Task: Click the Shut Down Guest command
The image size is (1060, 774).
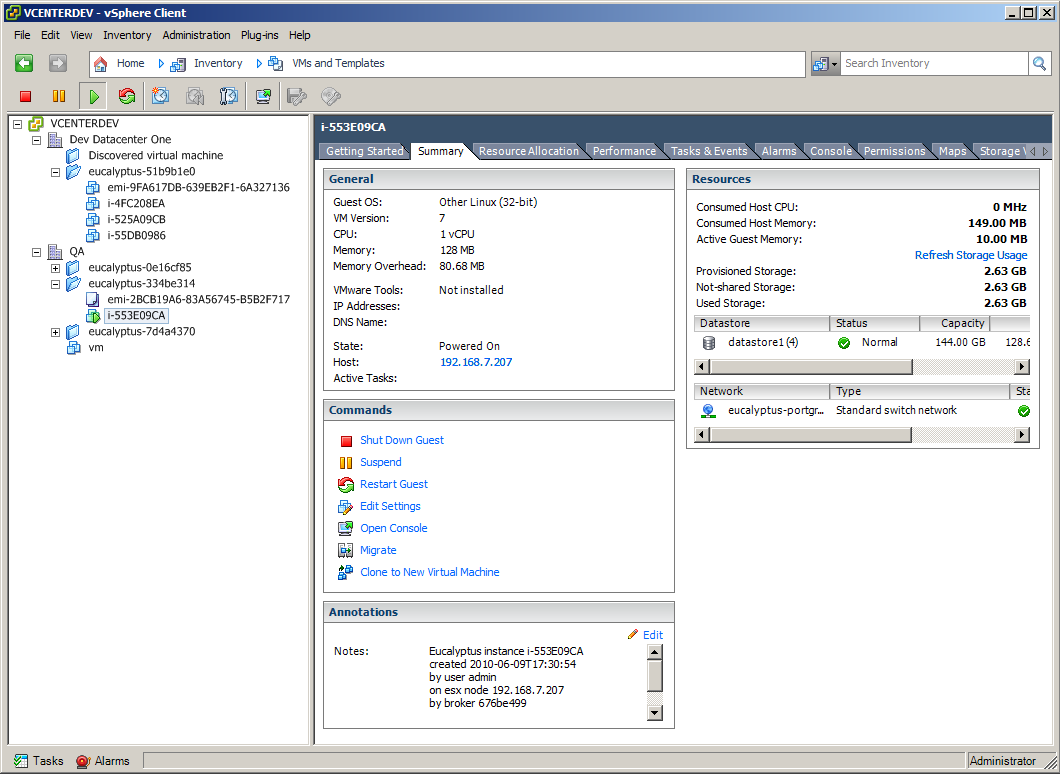Action: [x=401, y=440]
